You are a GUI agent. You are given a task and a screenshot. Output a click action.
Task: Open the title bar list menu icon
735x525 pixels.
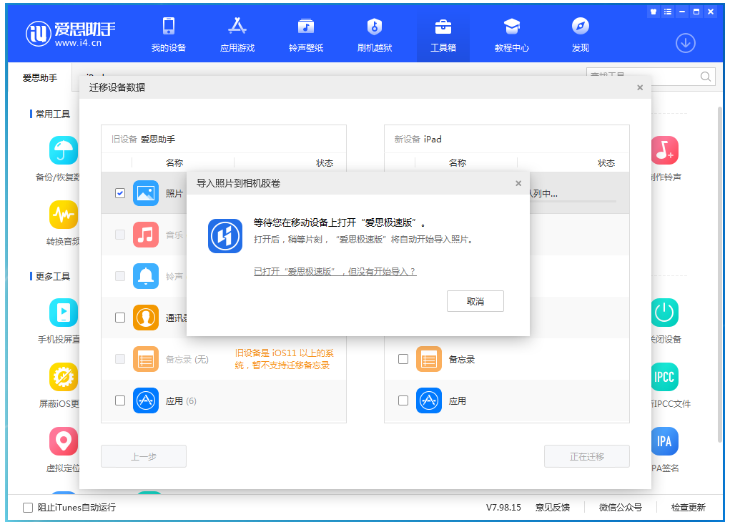coord(668,12)
